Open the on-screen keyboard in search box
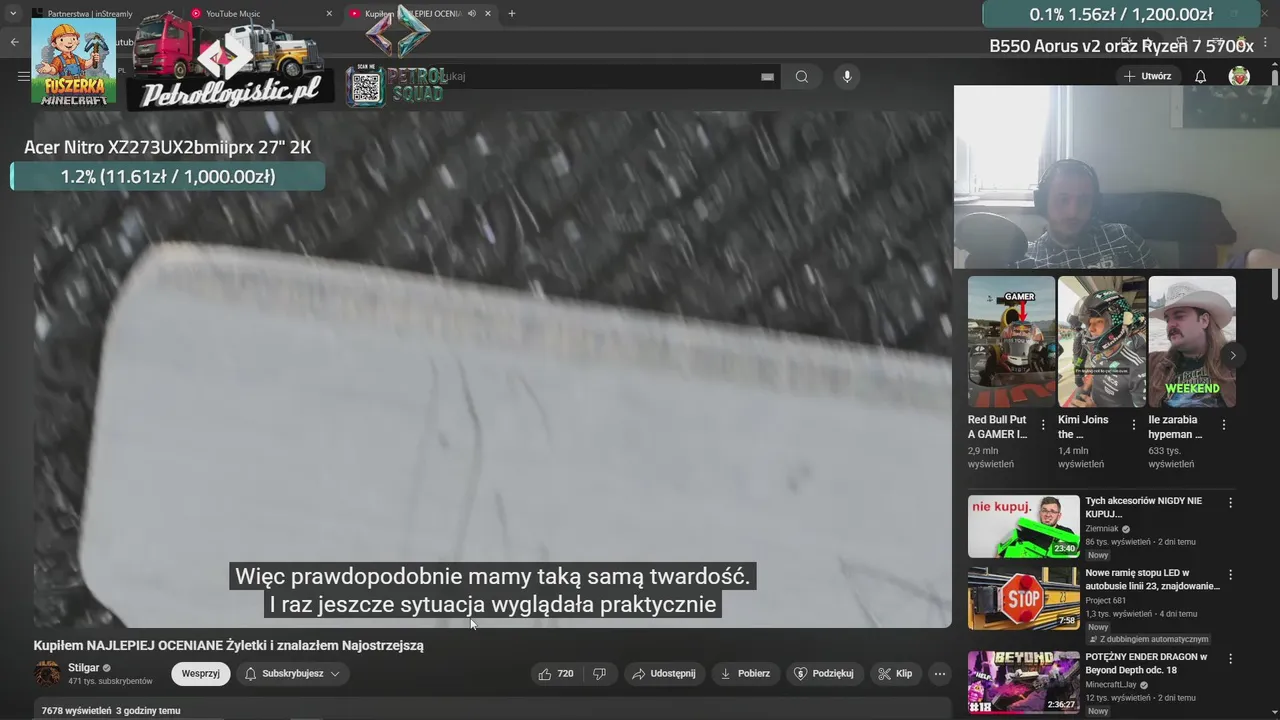 767,77
